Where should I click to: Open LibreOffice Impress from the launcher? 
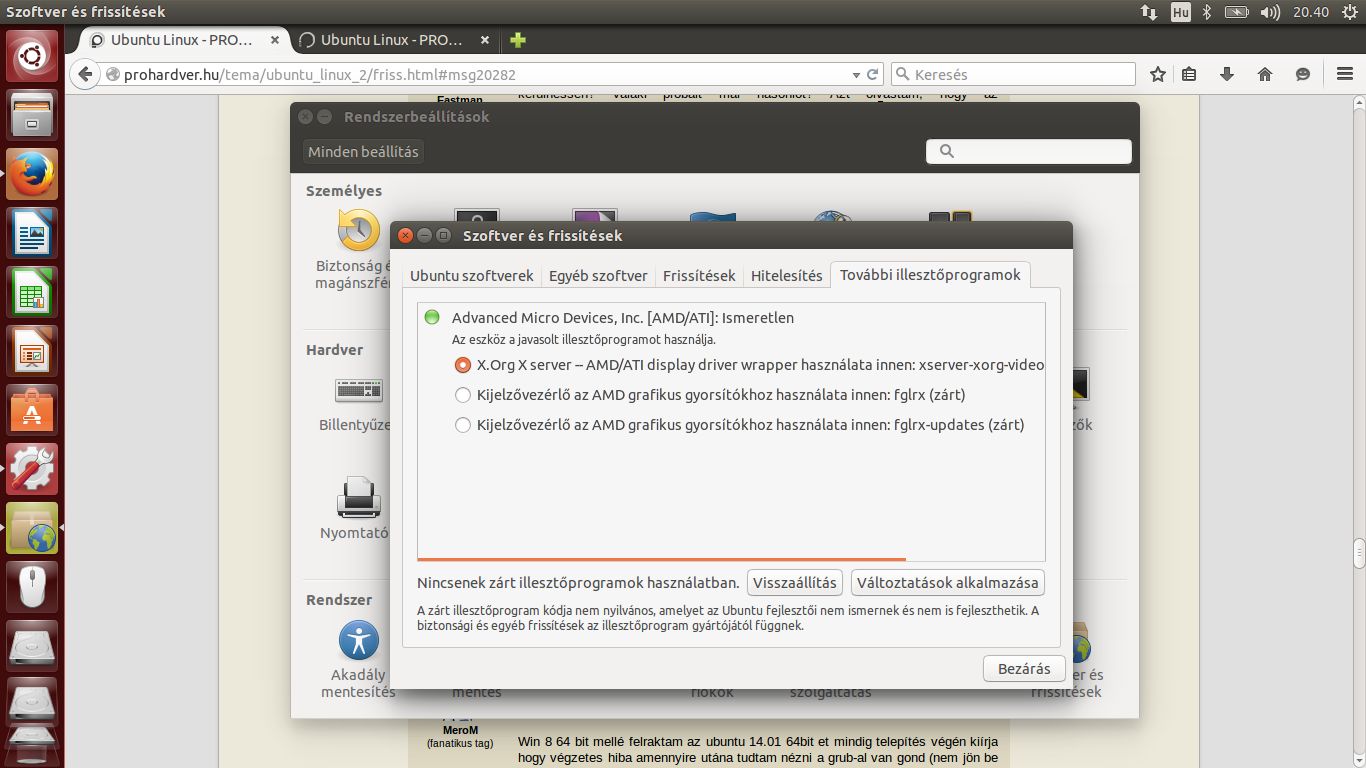(x=32, y=351)
